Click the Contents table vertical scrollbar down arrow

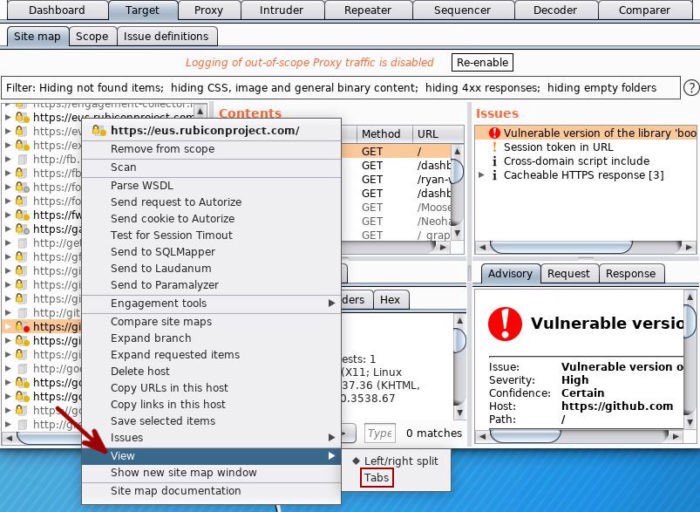pos(457,233)
